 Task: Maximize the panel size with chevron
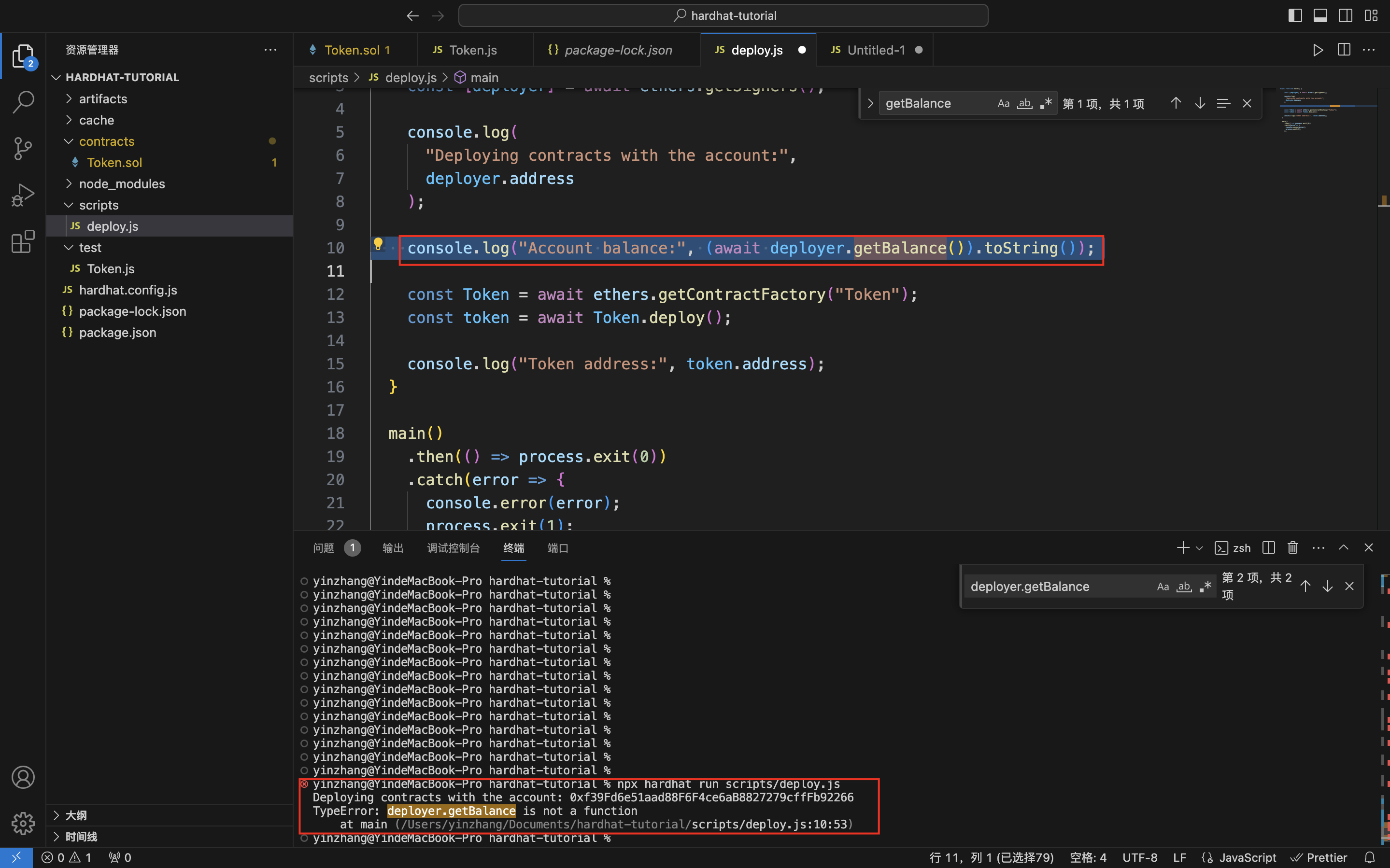coord(1344,547)
